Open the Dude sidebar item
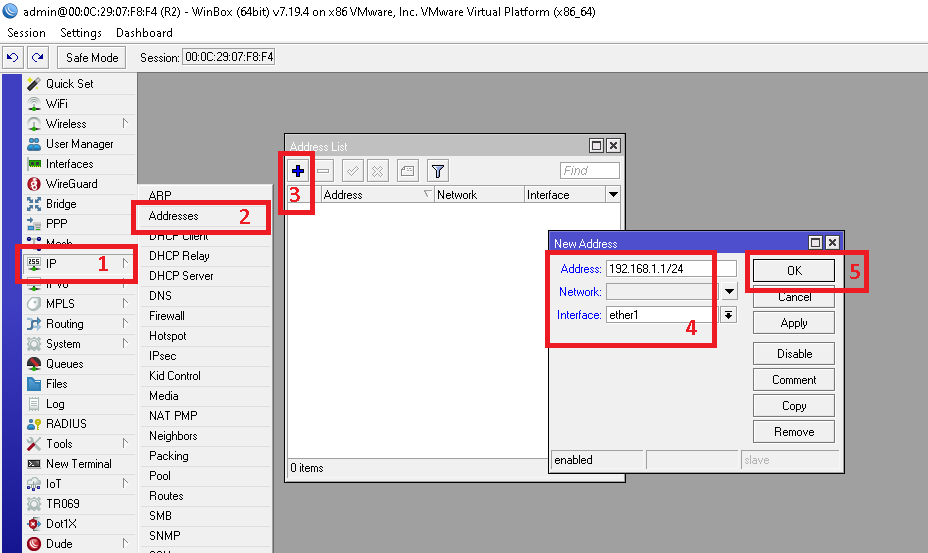The height and width of the screenshot is (553, 928). point(59,544)
